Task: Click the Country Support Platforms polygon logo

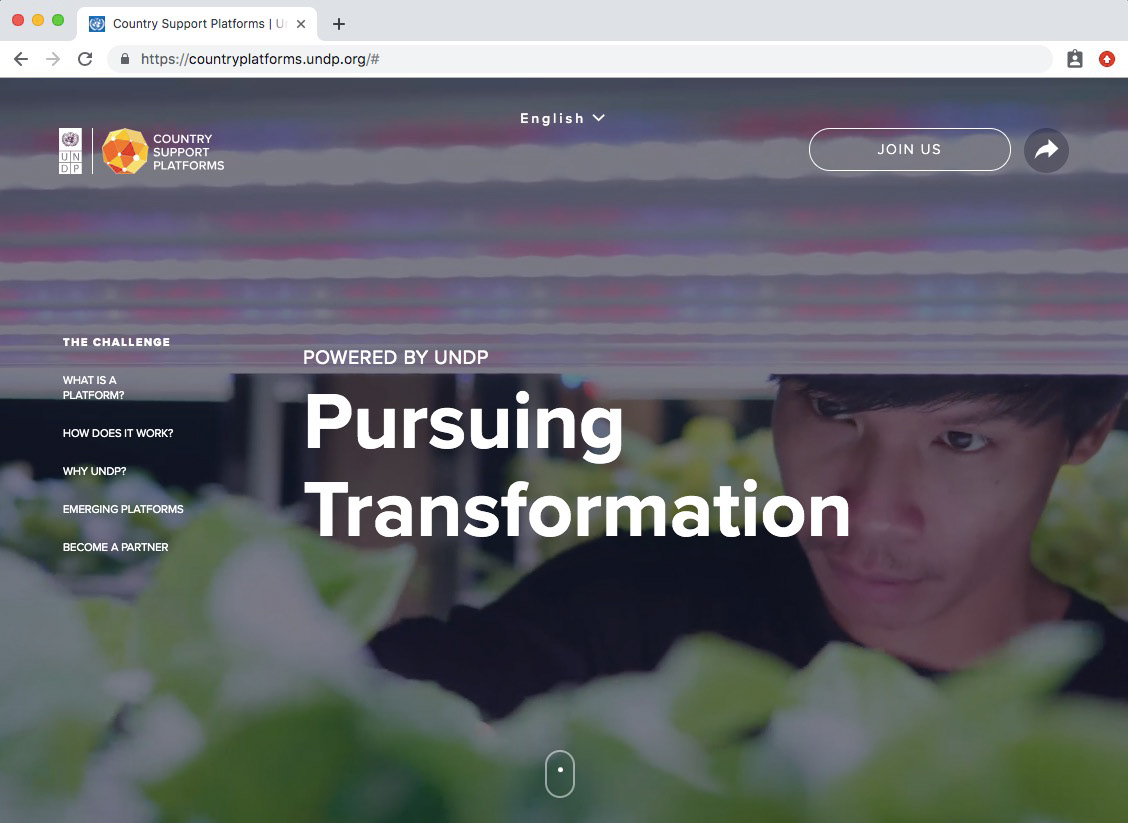Action: (125, 151)
